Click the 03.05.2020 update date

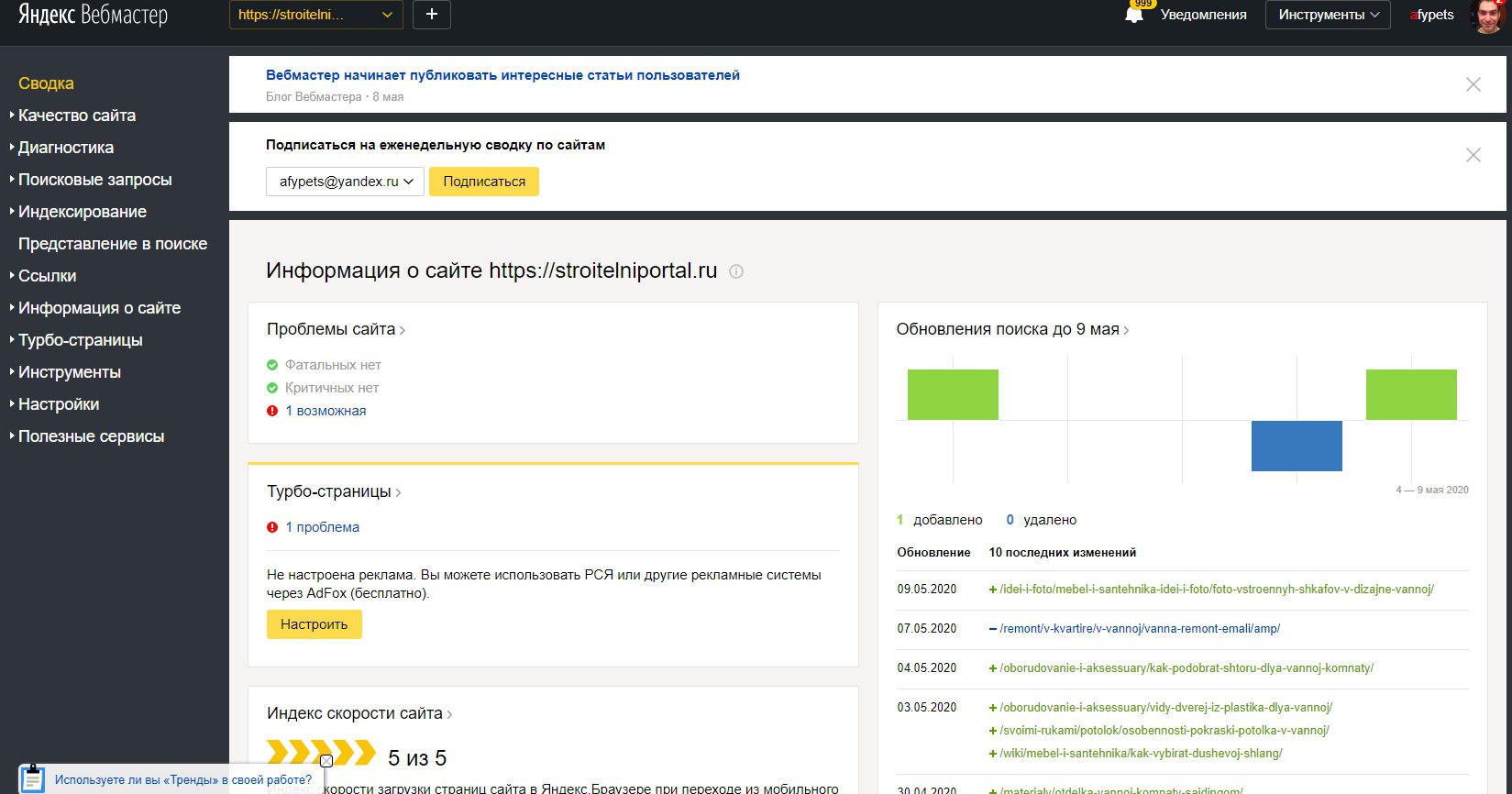coord(927,708)
